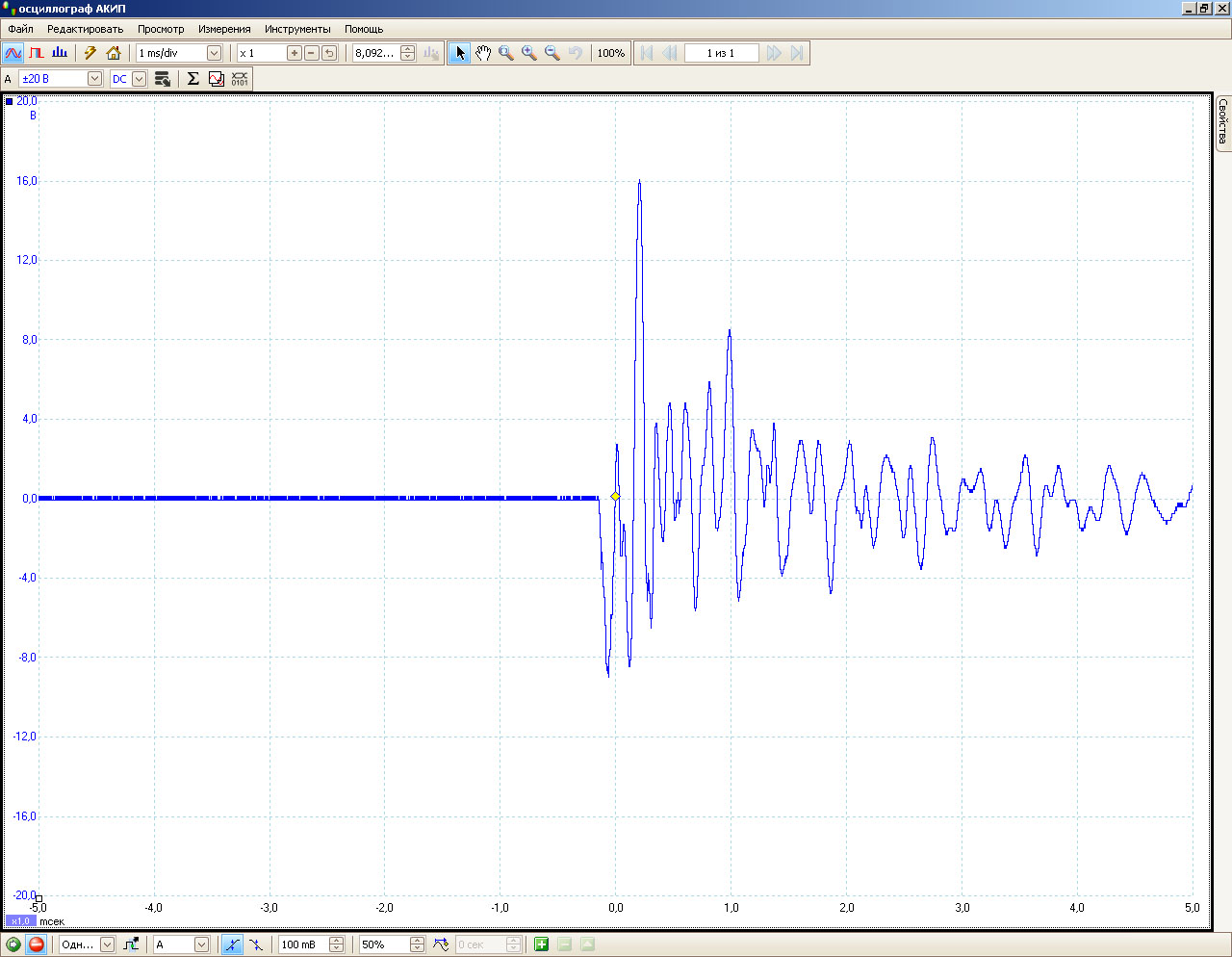
Task: Toggle falling edge trigger
Action: tap(255, 944)
